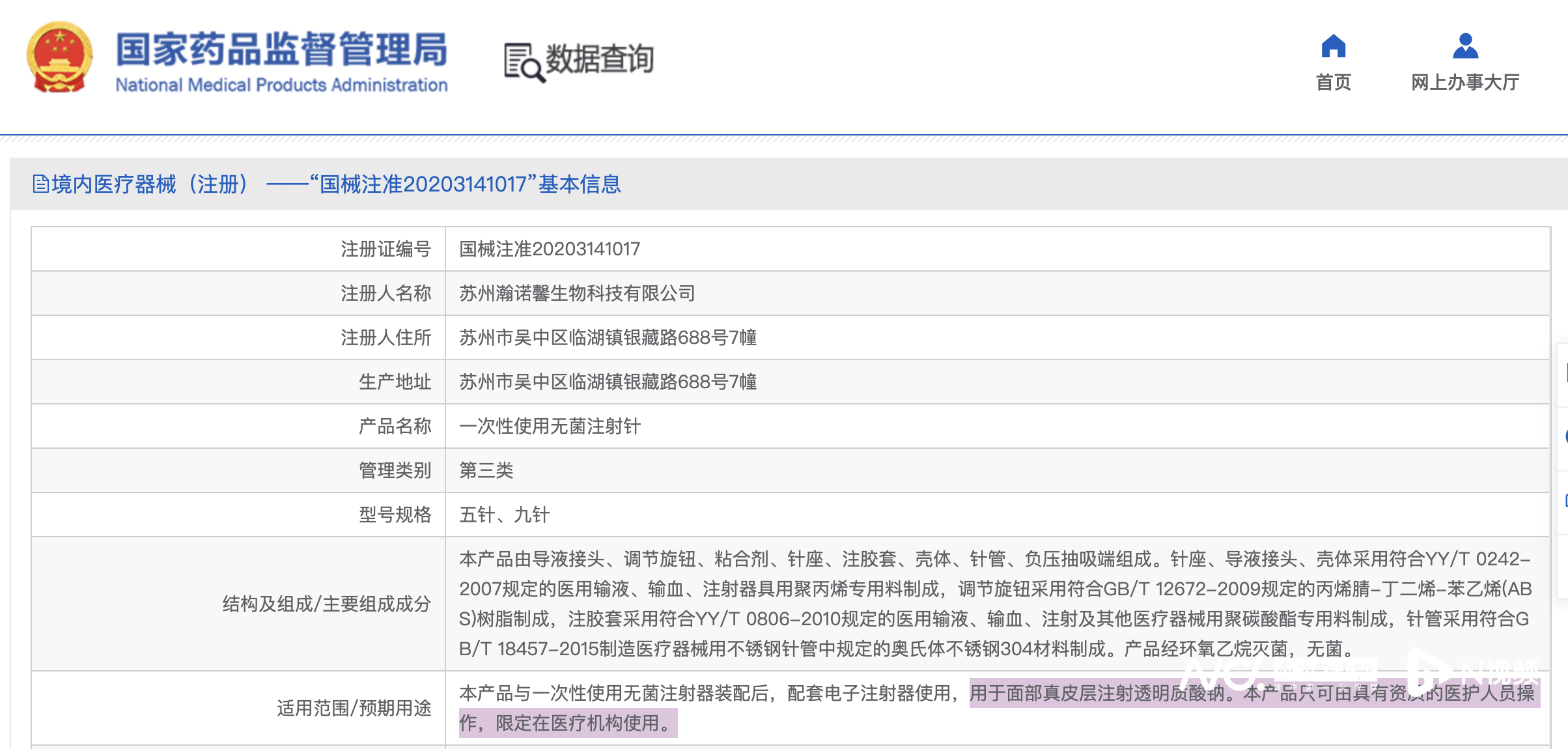The image size is (1568, 749).
Task: Click the 五针、九针 model specification value
Action: [504, 515]
